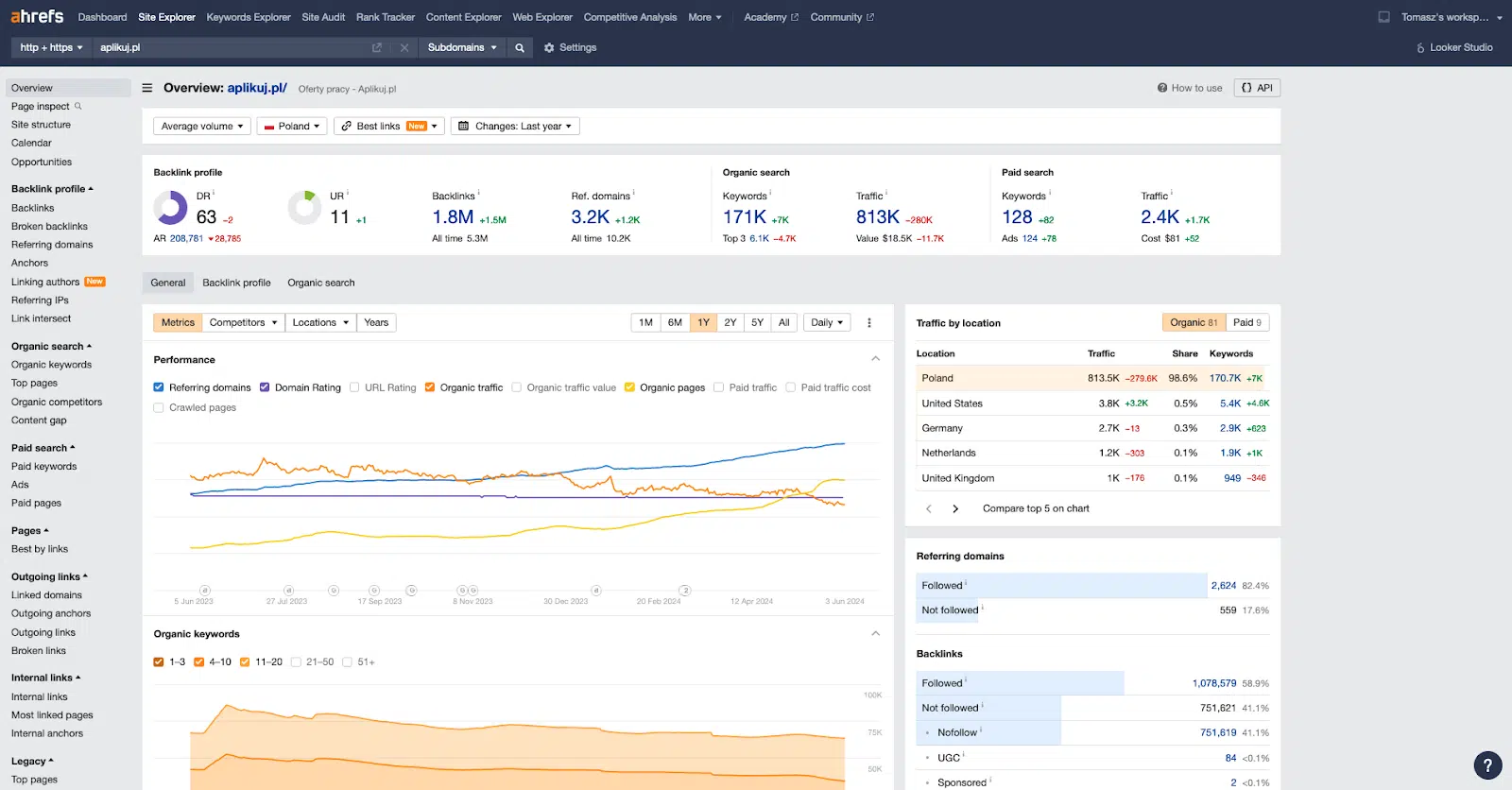Screen dimensions: 1512x790
Task: Go to previous traffic locations page
Action: pyautogui.click(x=929, y=508)
